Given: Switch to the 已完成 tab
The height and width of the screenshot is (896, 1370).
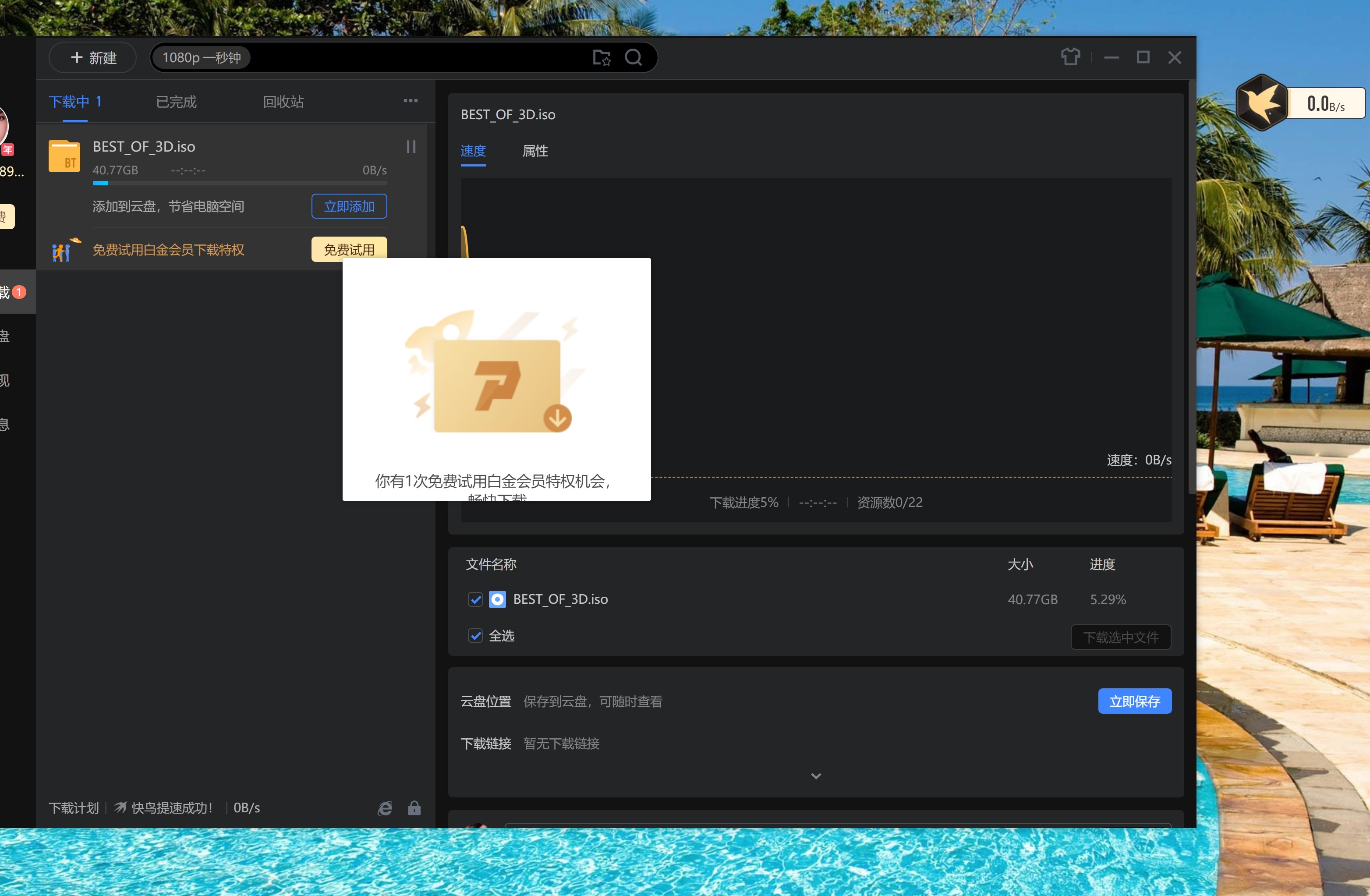Looking at the screenshot, I should 176,102.
